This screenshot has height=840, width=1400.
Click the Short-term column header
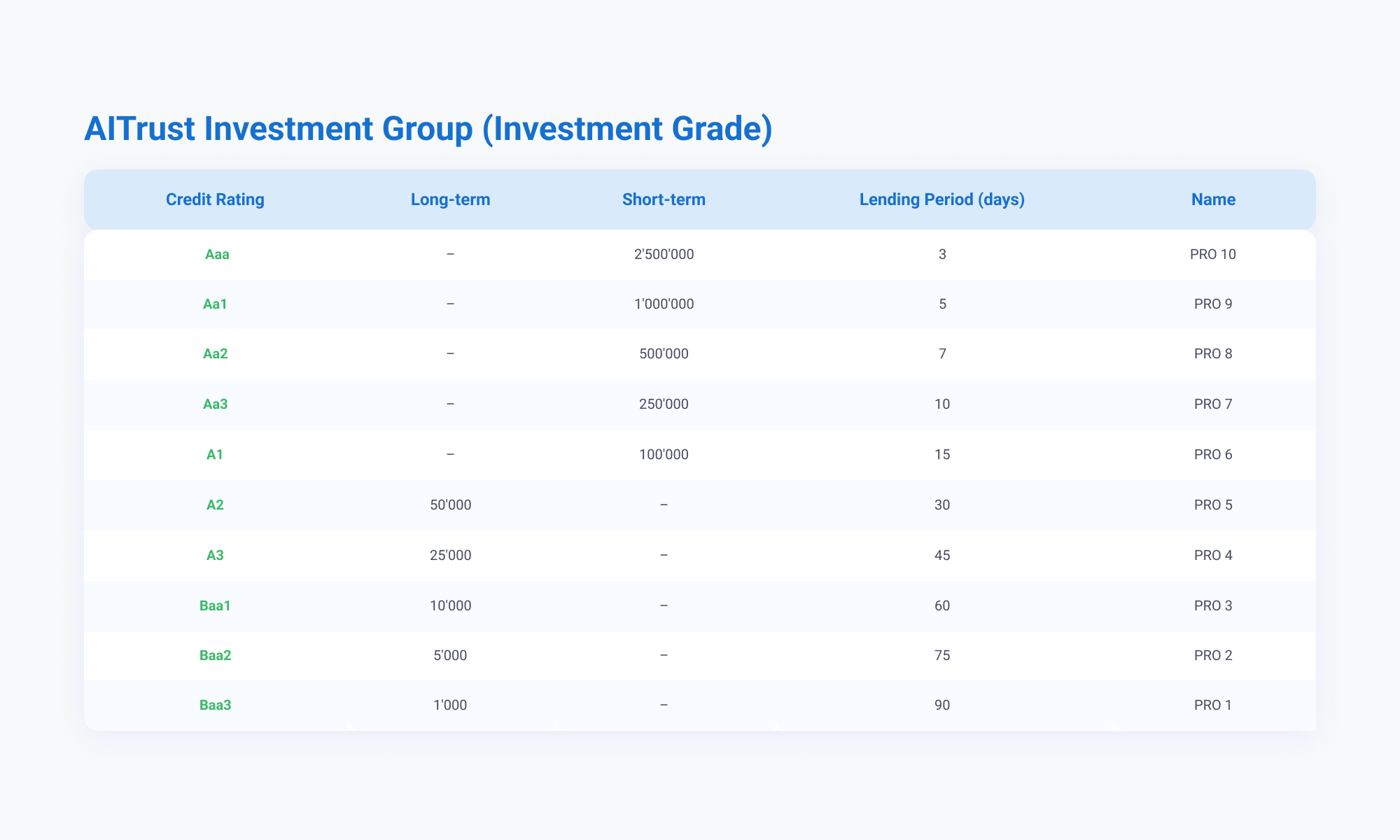click(x=664, y=199)
